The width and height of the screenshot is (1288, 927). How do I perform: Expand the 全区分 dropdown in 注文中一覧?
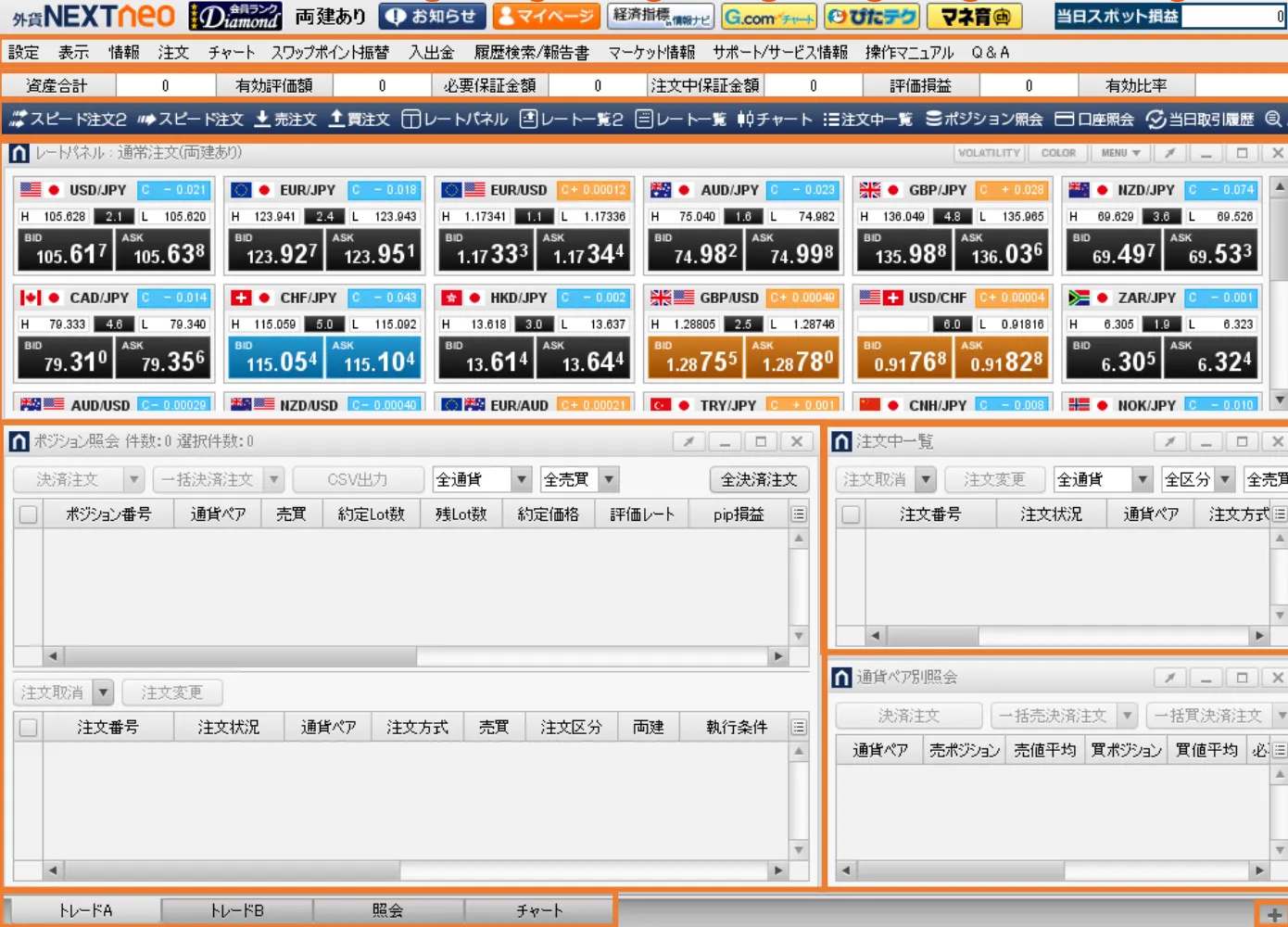(x=1225, y=479)
